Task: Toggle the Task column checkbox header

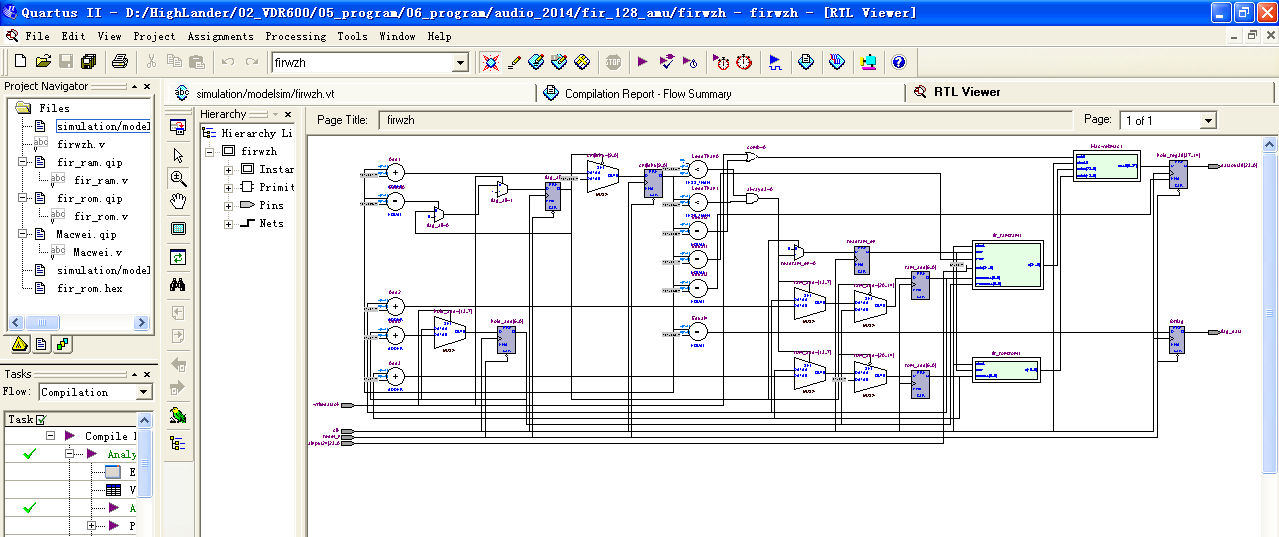Action: 40,420
